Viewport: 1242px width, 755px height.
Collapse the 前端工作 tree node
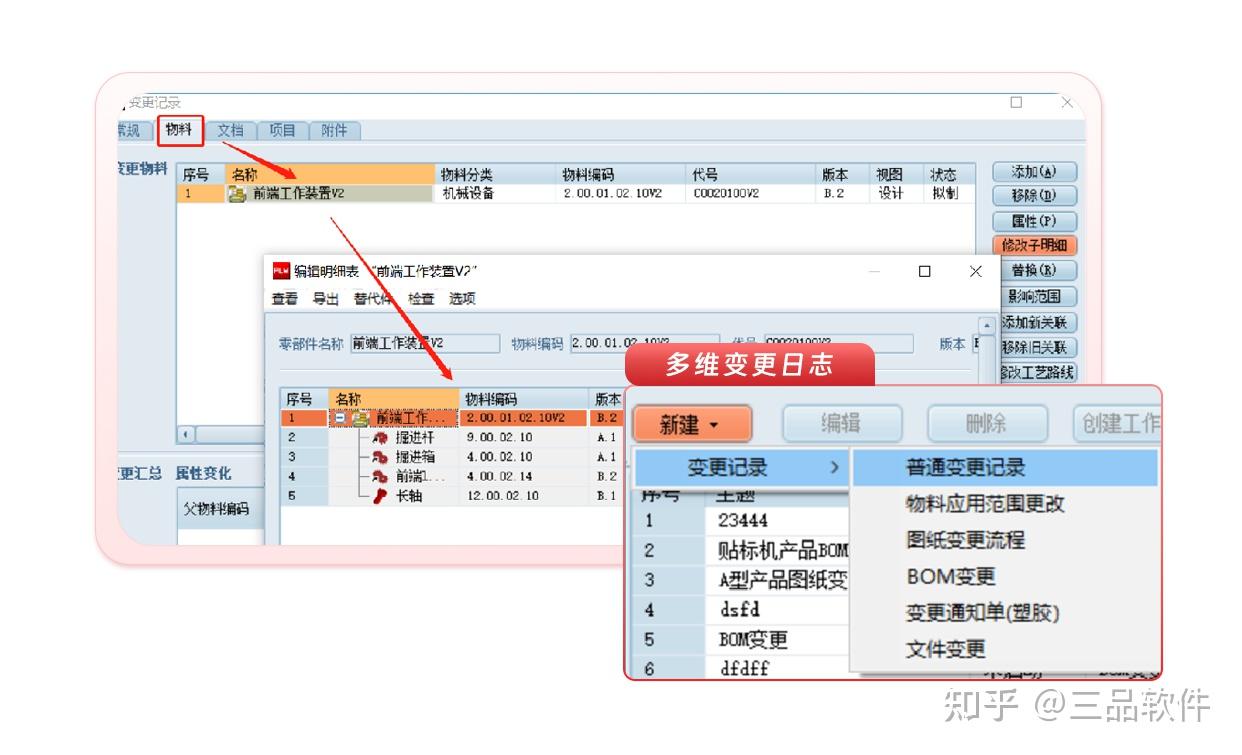(x=341, y=416)
